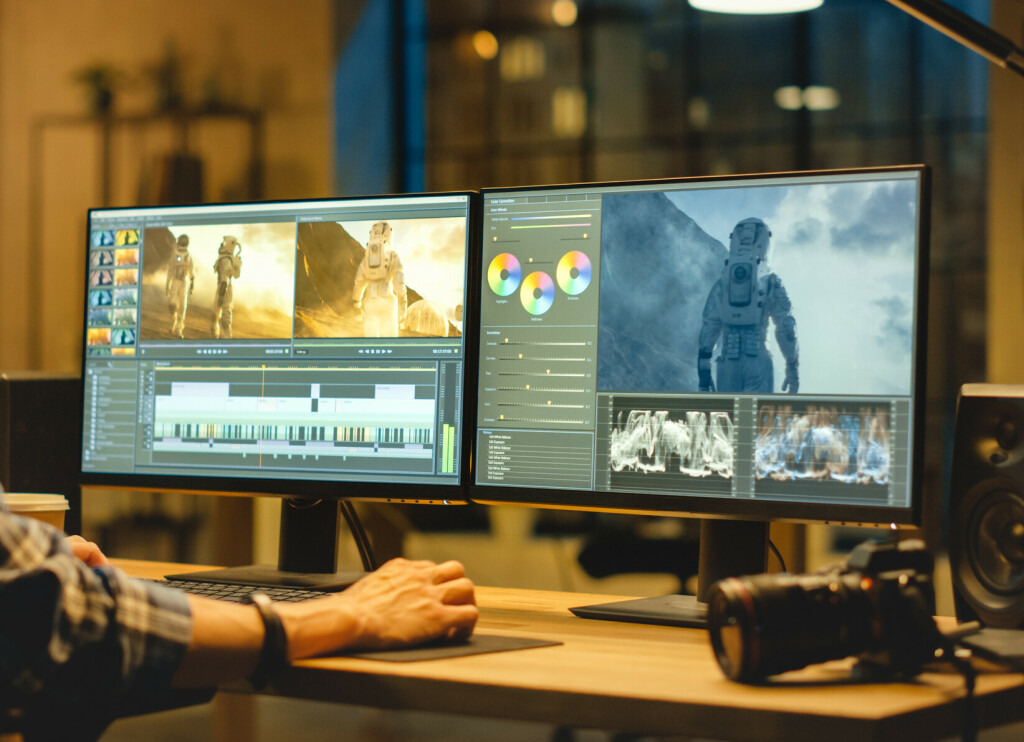Click the luma waveform scope
Image resolution: width=1024 pixels, height=742 pixels.
point(672,443)
